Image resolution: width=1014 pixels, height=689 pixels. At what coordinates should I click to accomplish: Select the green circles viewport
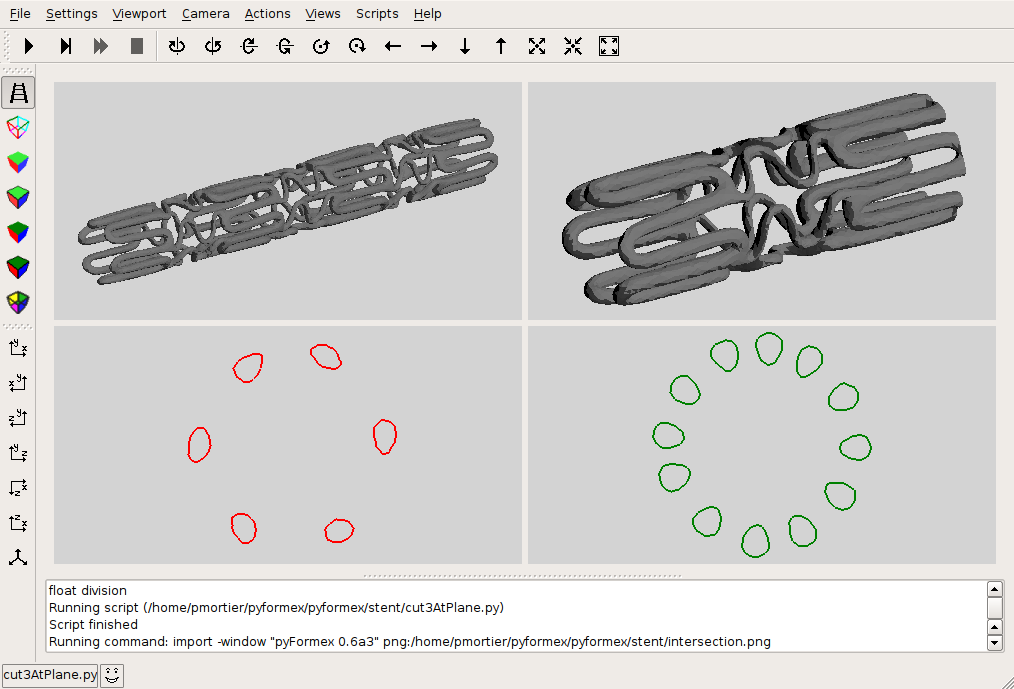pyautogui.click(x=761, y=445)
